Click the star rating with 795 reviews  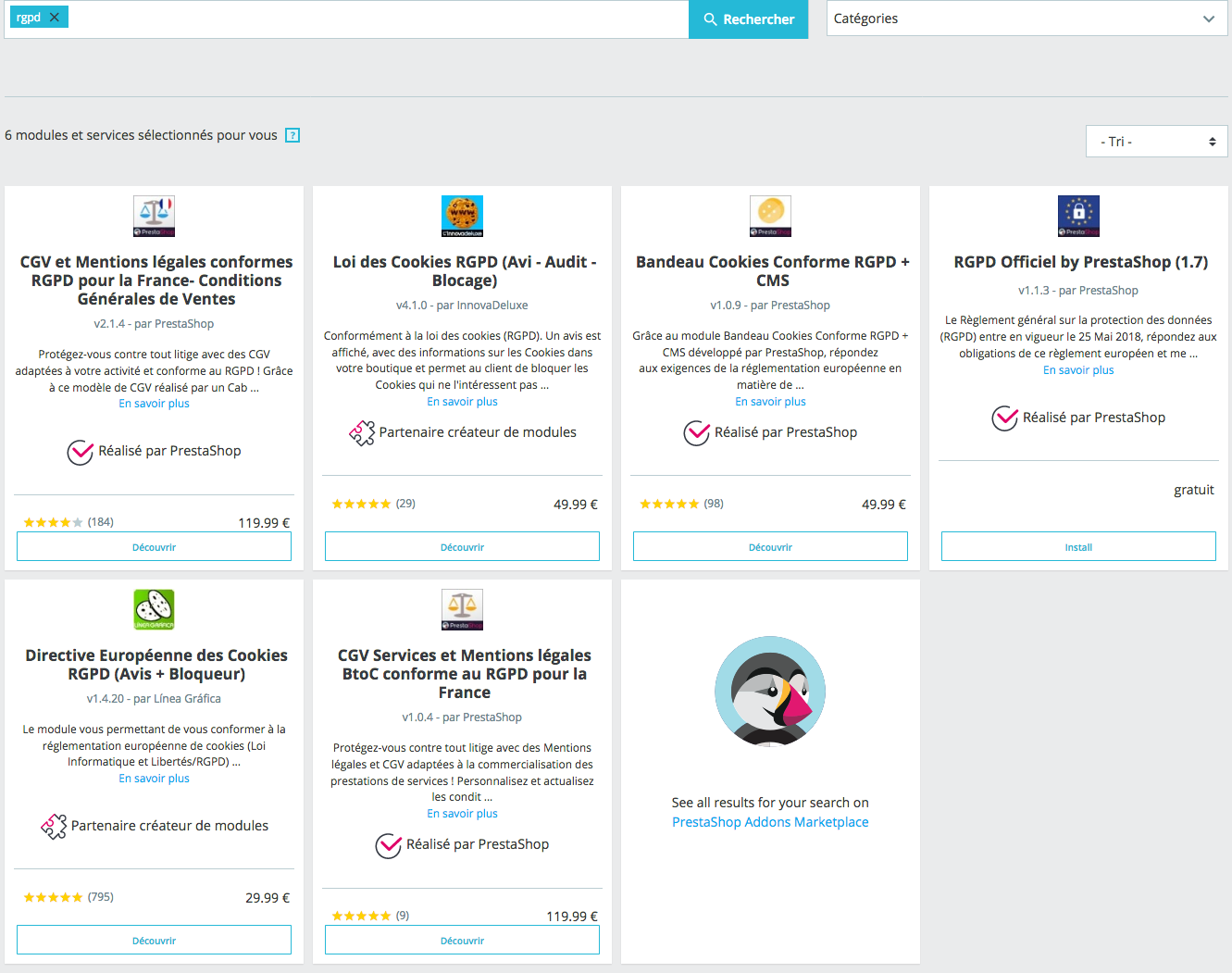coord(53,897)
